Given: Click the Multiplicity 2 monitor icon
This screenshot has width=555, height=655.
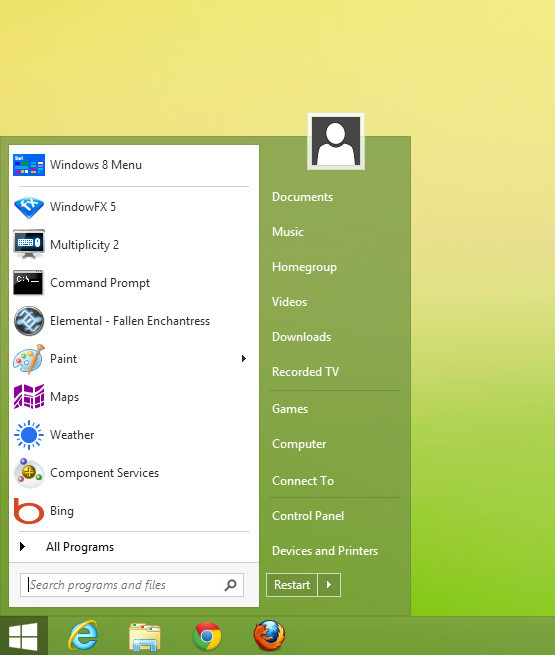Looking at the screenshot, I should tap(29, 244).
